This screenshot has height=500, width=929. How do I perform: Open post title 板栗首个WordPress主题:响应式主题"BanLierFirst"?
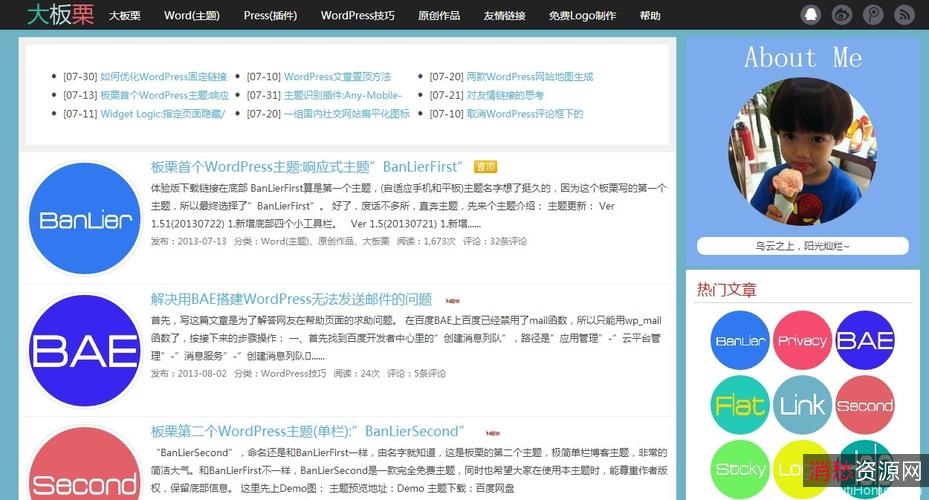click(x=306, y=167)
